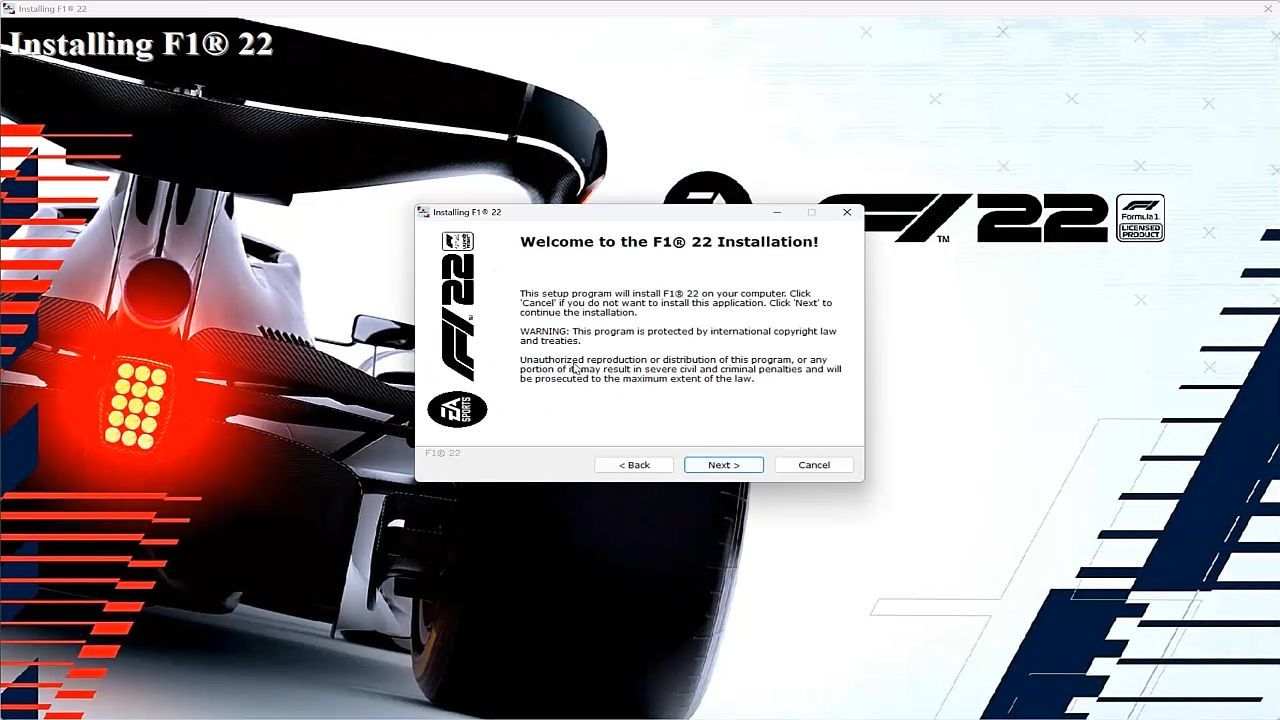Click the 'This setup program will install' paragraph

click(676, 303)
